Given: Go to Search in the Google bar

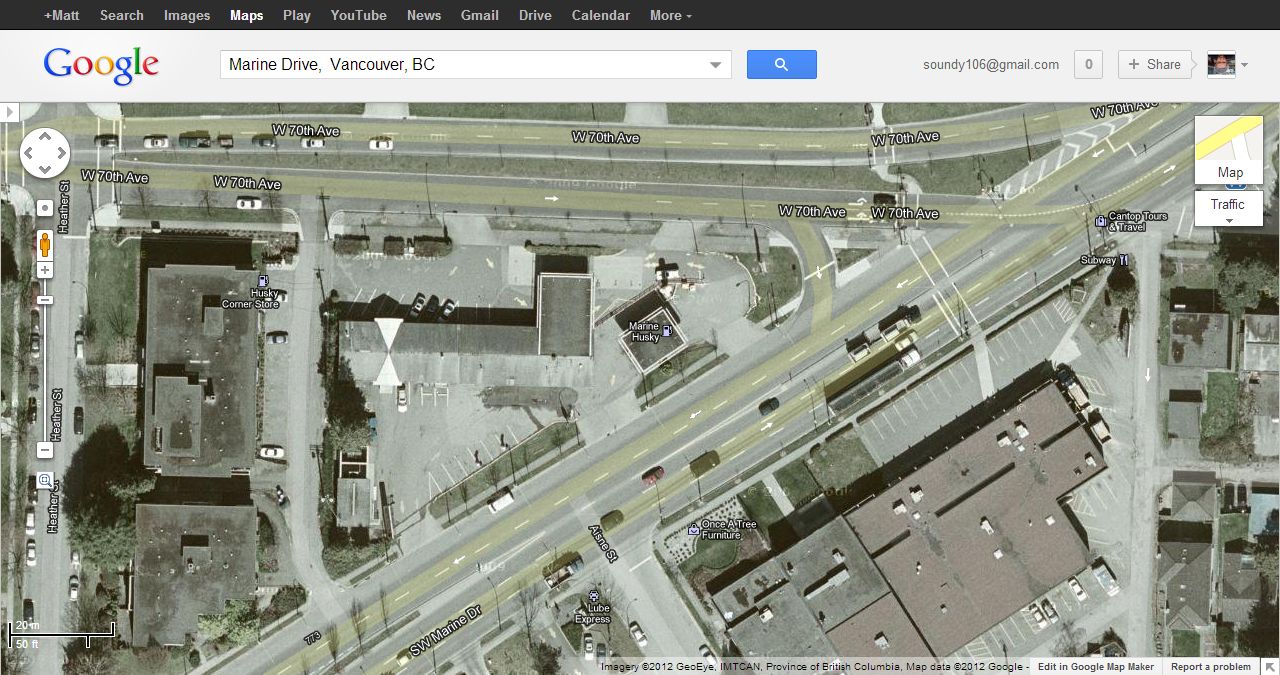Looking at the screenshot, I should pos(121,15).
